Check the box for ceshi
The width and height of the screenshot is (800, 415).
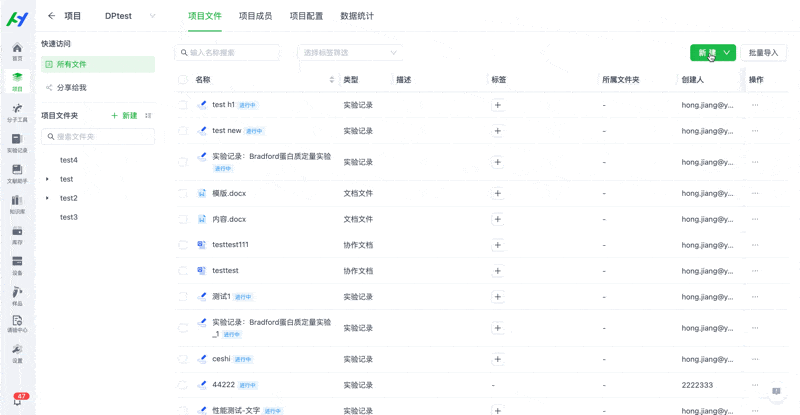pos(183,359)
